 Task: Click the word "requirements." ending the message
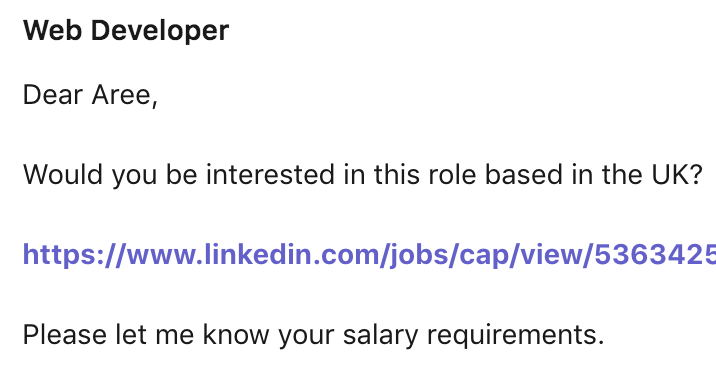(x=516, y=335)
